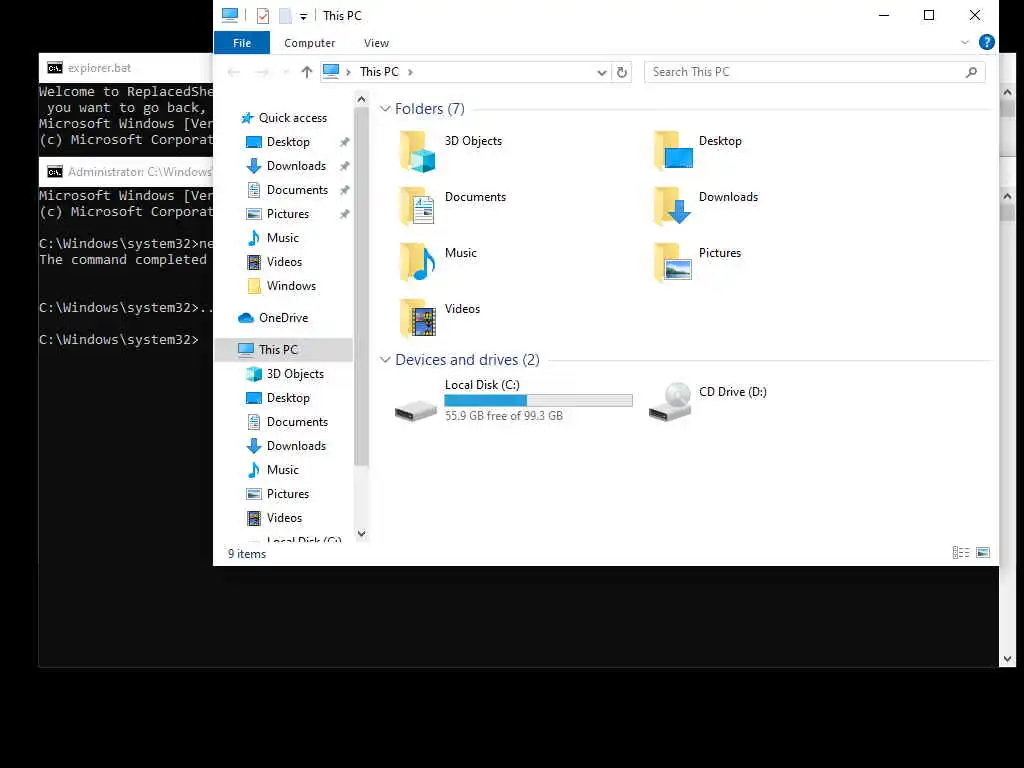The height and width of the screenshot is (768, 1024).
Task: Open the View ribbon tab
Action: 376,42
